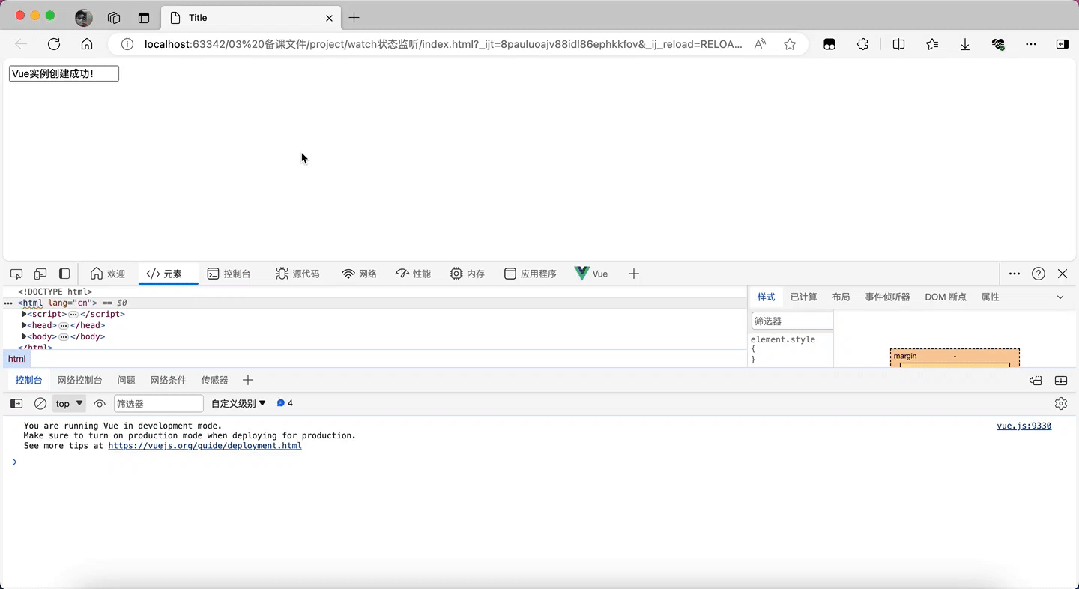Clear the console with the clear icon
This screenshot has width=1079, height=589.
[x=40, y=403]
